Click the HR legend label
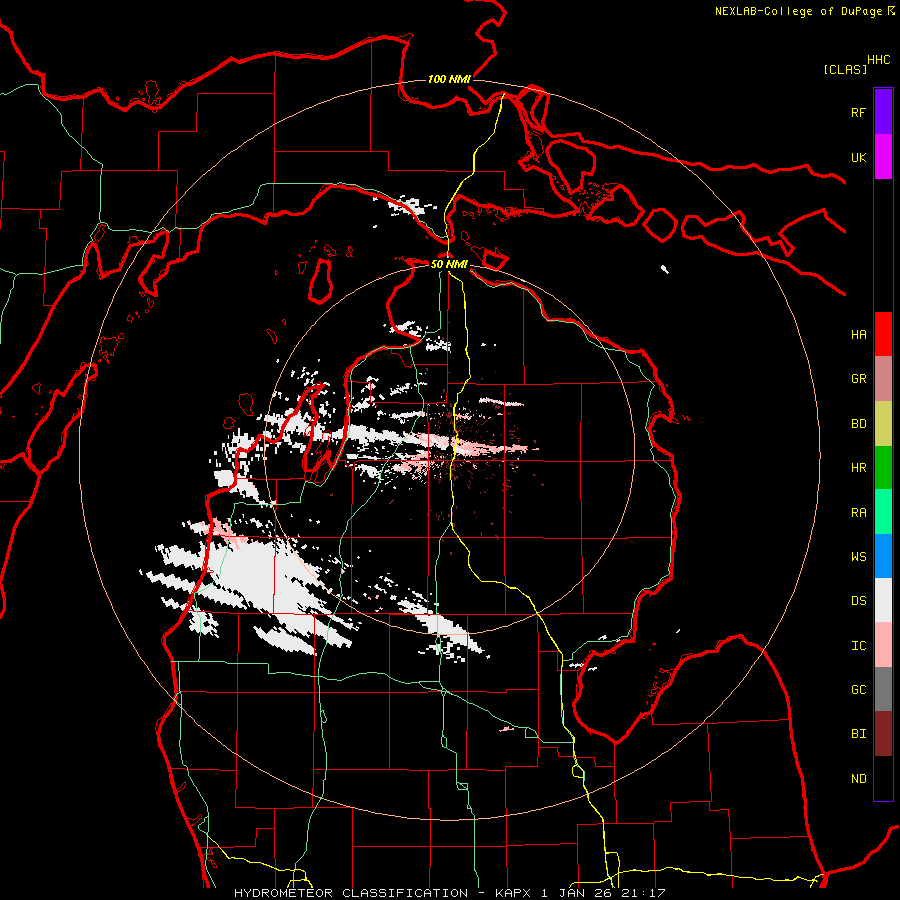The image size is (900, 900). coord(858,468)
